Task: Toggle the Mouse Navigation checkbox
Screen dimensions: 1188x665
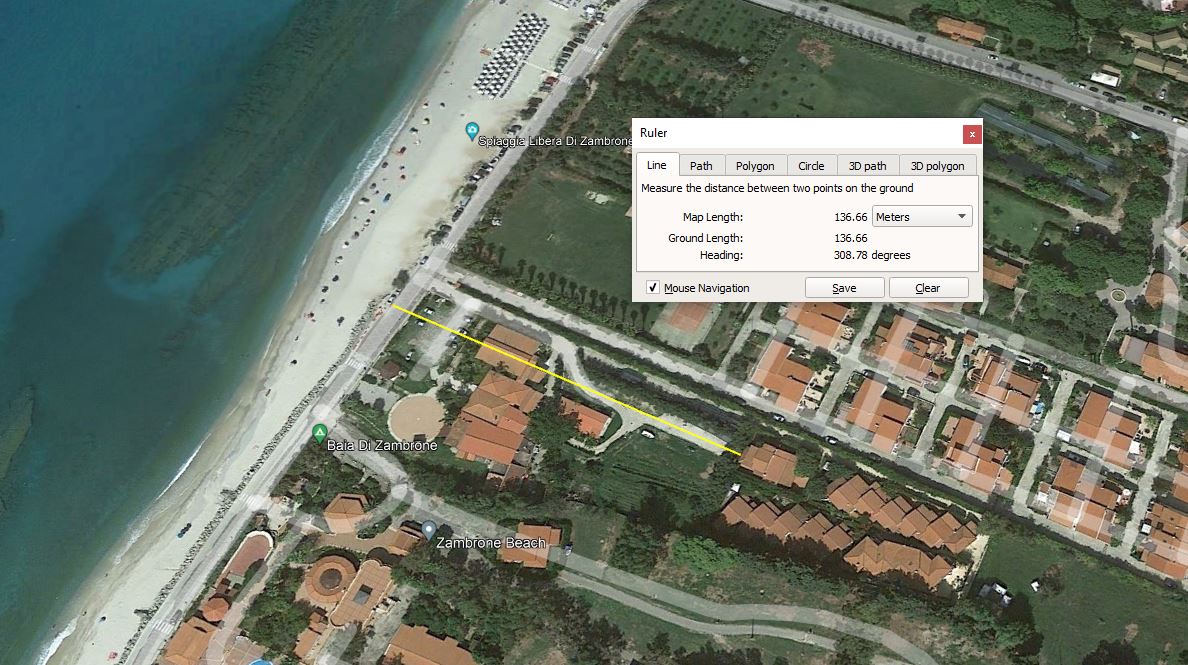Action: point(653,288)
